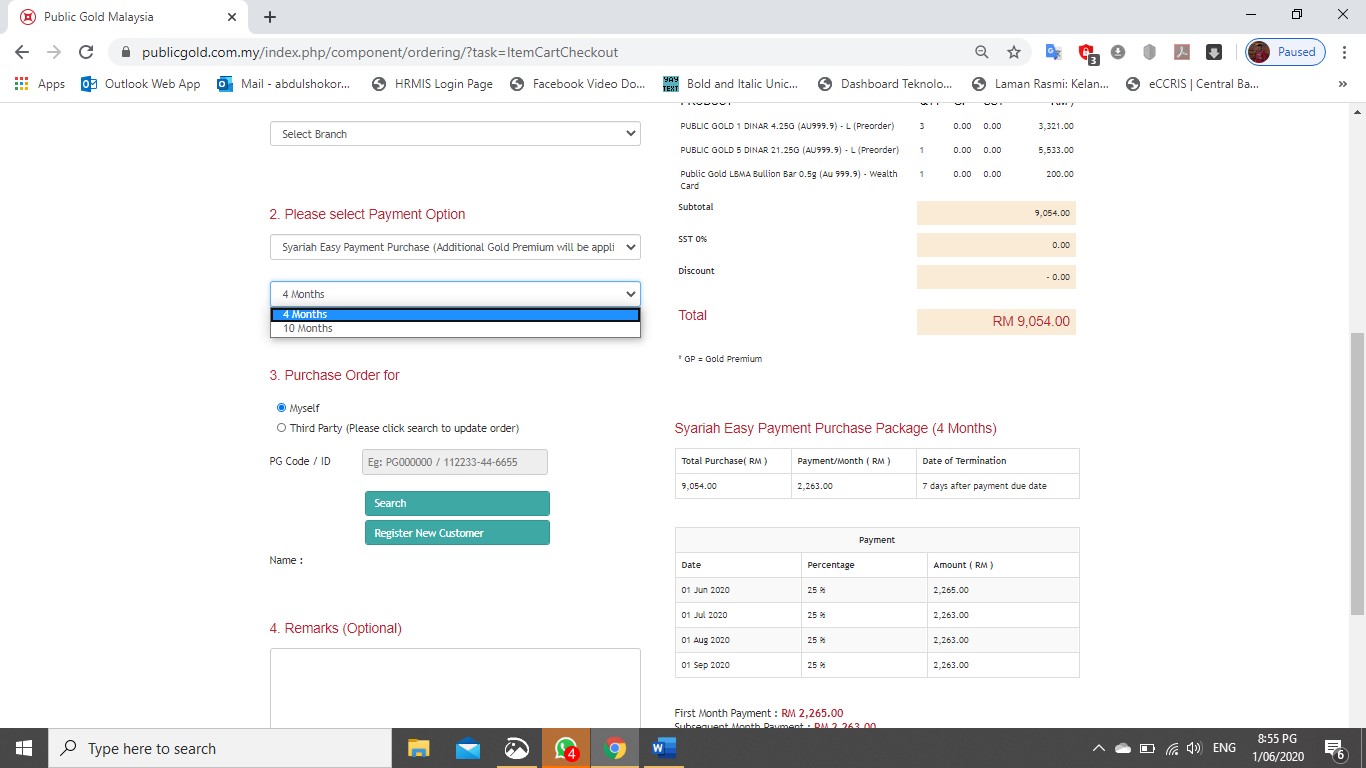Screen dimensions: 1366x768
Task: Choose 4 Months from the list
Action: coord(455,314)
